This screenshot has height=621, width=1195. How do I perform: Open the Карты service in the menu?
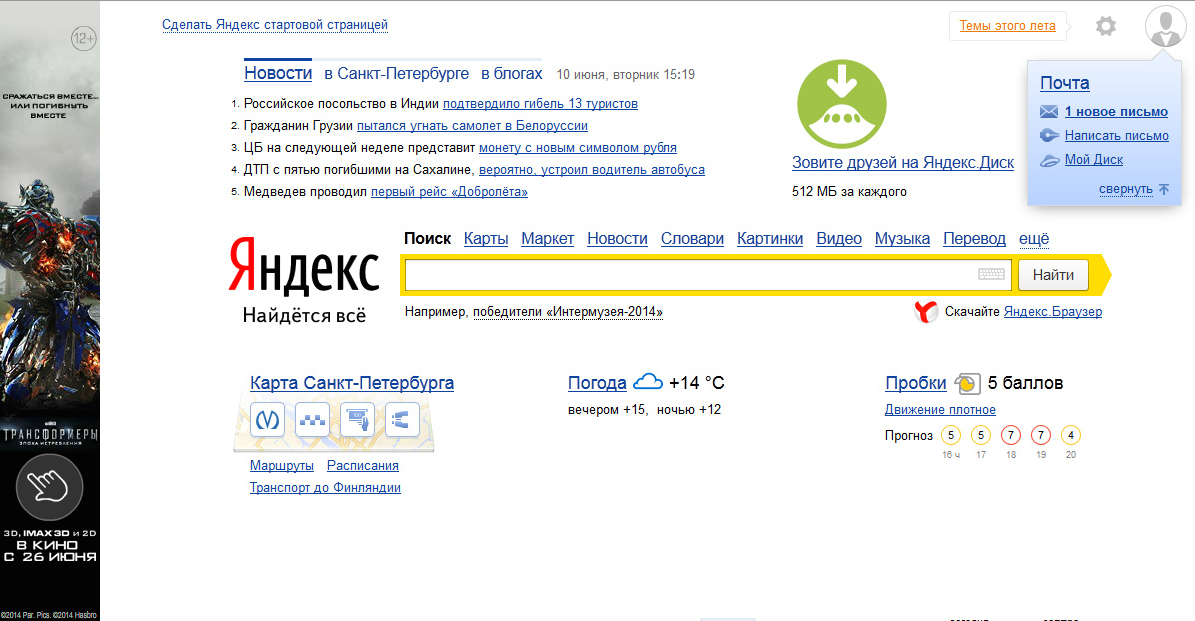[x=486, y=239]
